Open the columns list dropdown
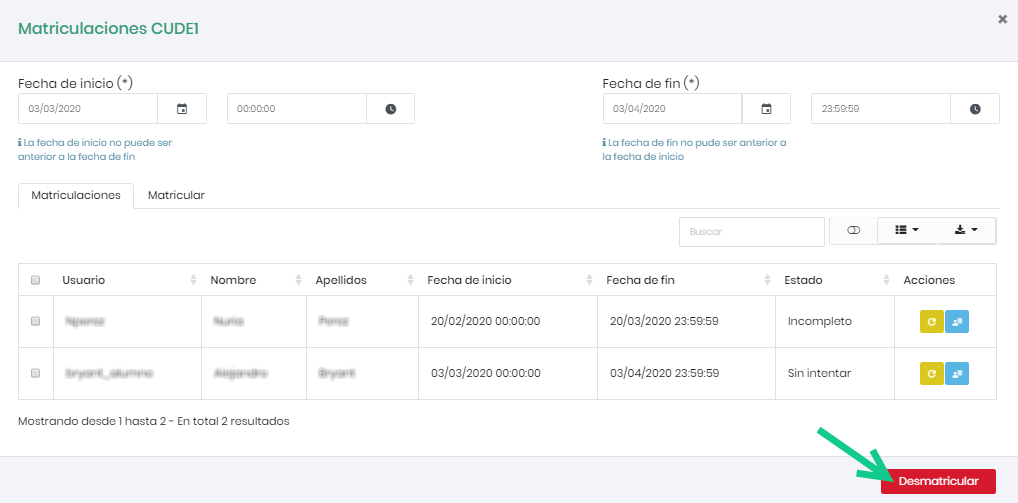This screenshot has width=1018, height=503. 907,231
